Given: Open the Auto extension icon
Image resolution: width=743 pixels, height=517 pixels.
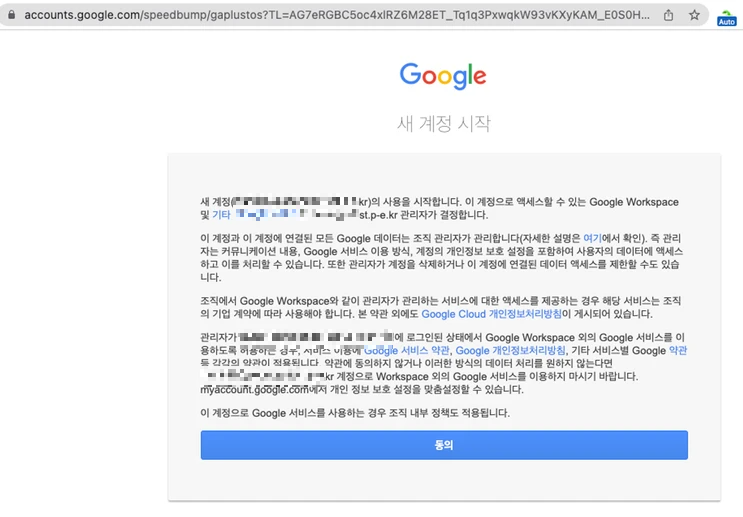Looking at the screenshot, I should 726,18.
